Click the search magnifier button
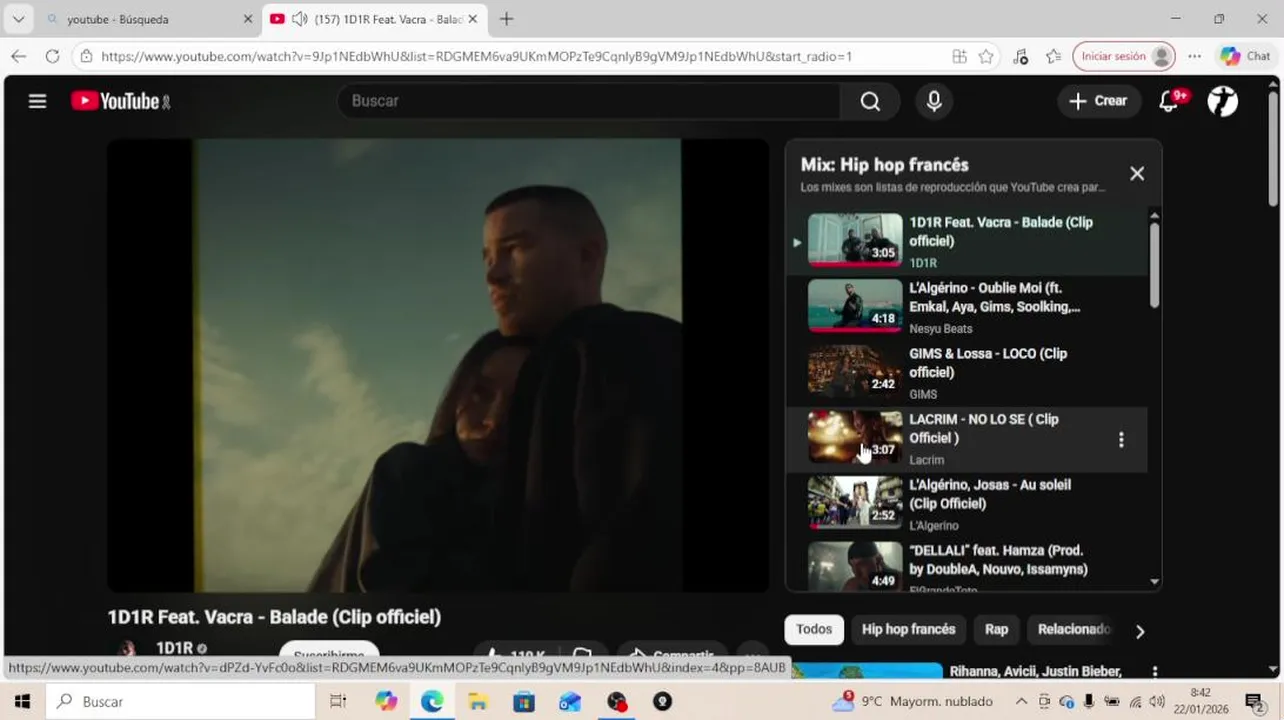The width and height of the screenshot is (1284, 720). coord(870,101)
